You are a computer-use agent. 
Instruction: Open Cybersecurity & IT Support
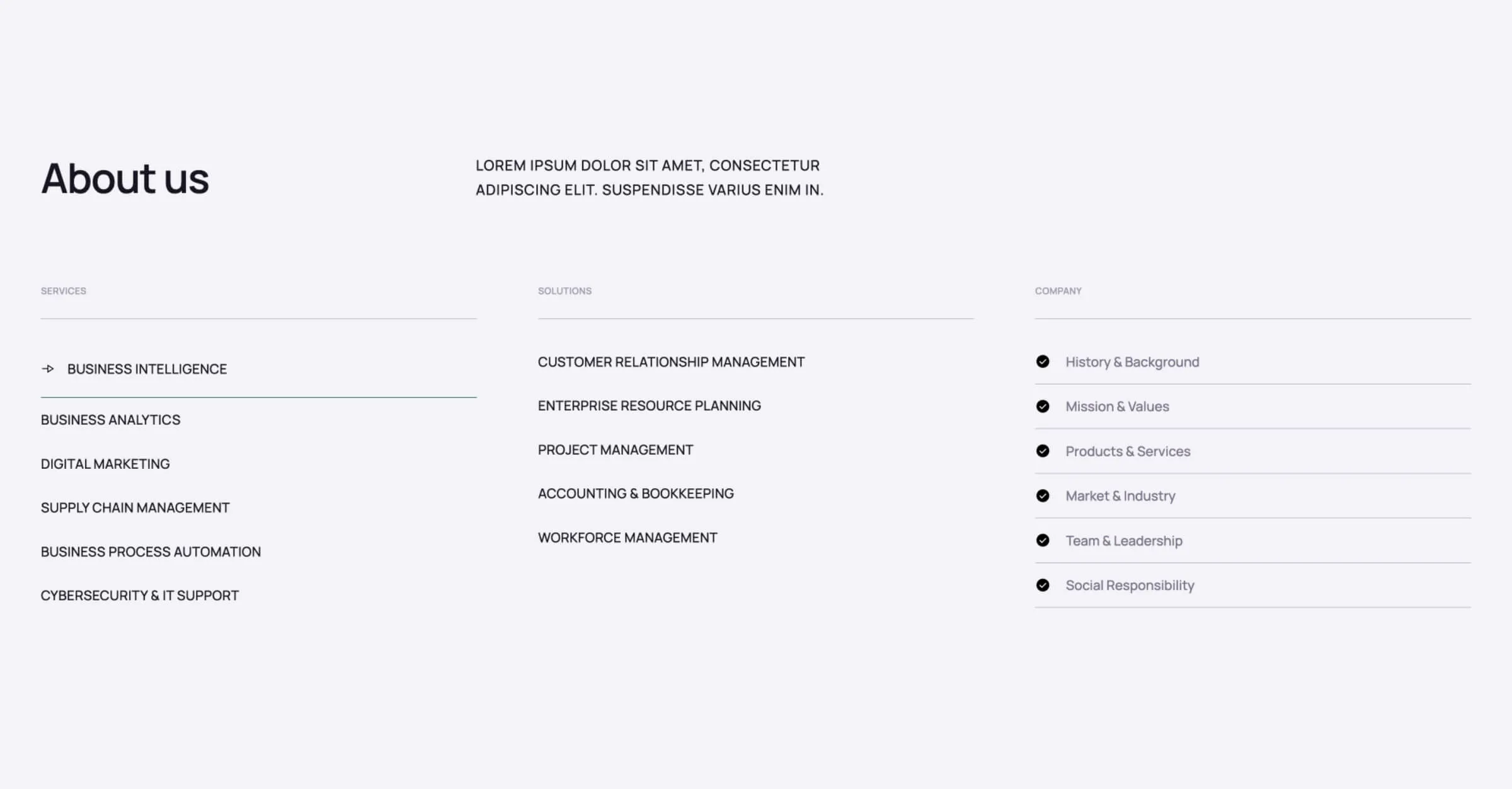(x=139, y=595)
